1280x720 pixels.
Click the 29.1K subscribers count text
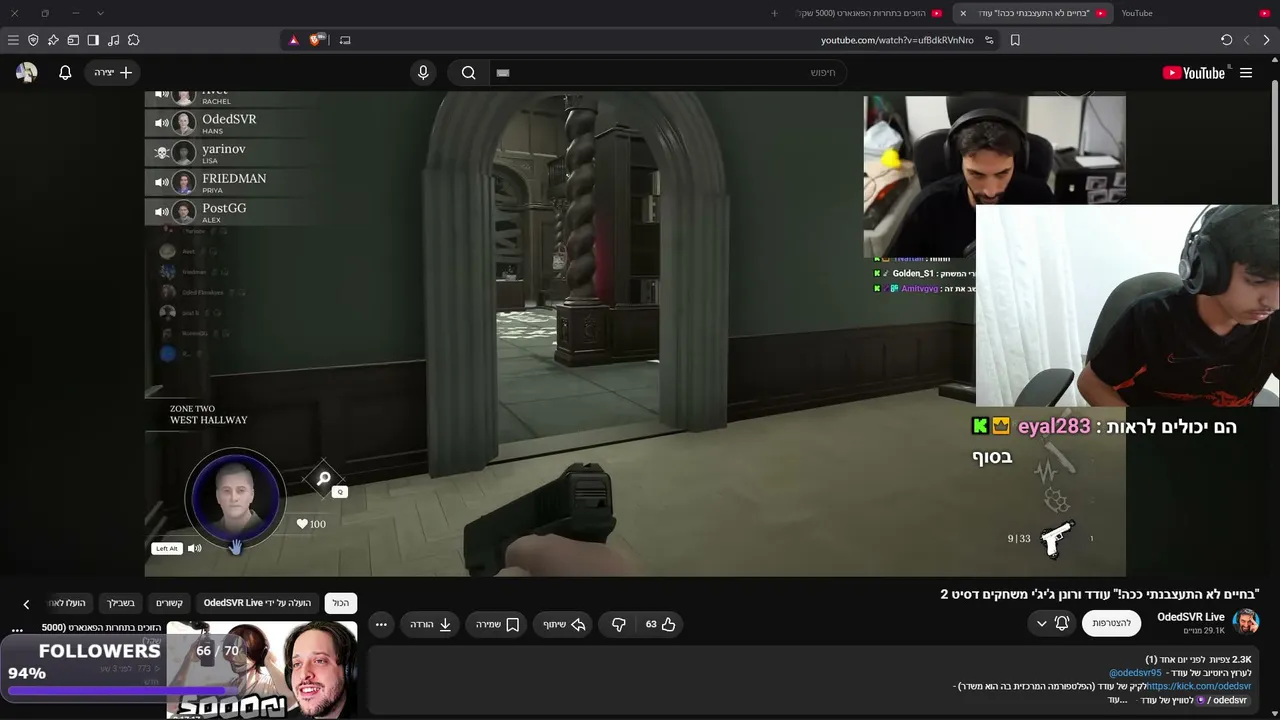point(1204,631)
